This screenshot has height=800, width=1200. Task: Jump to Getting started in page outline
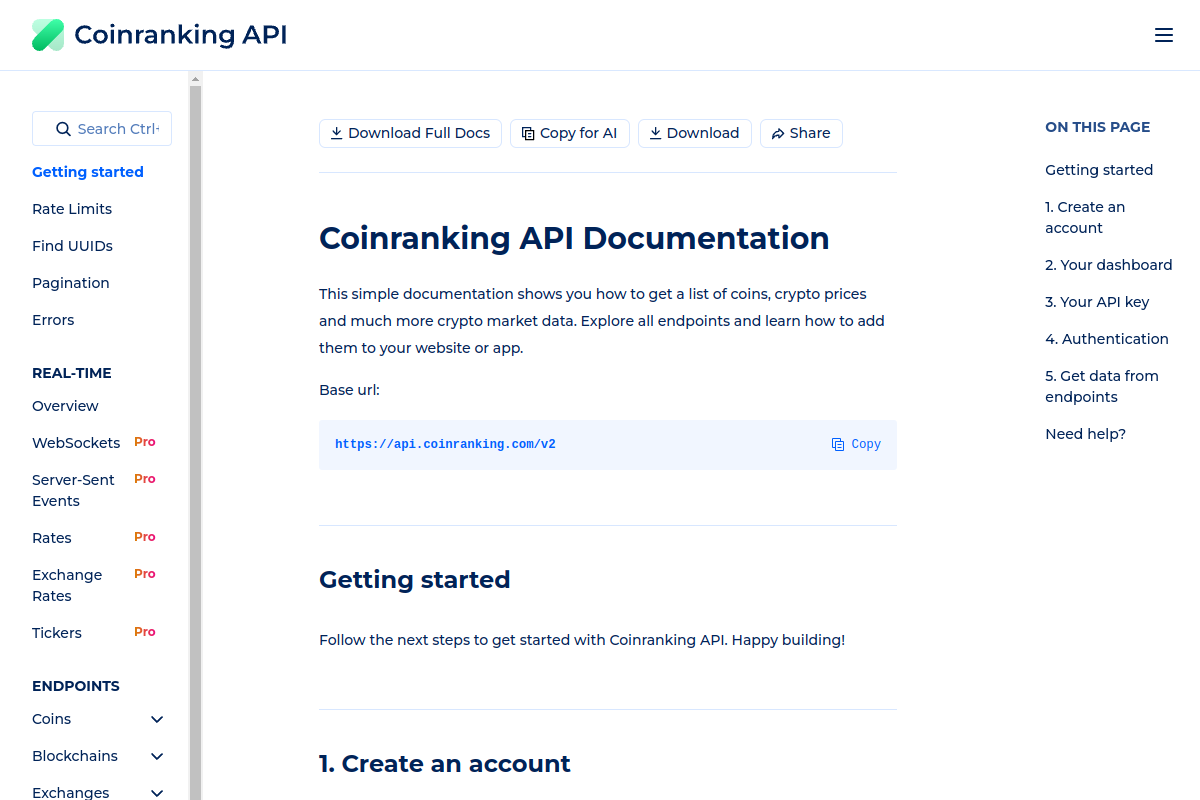tap(1099, 170)
